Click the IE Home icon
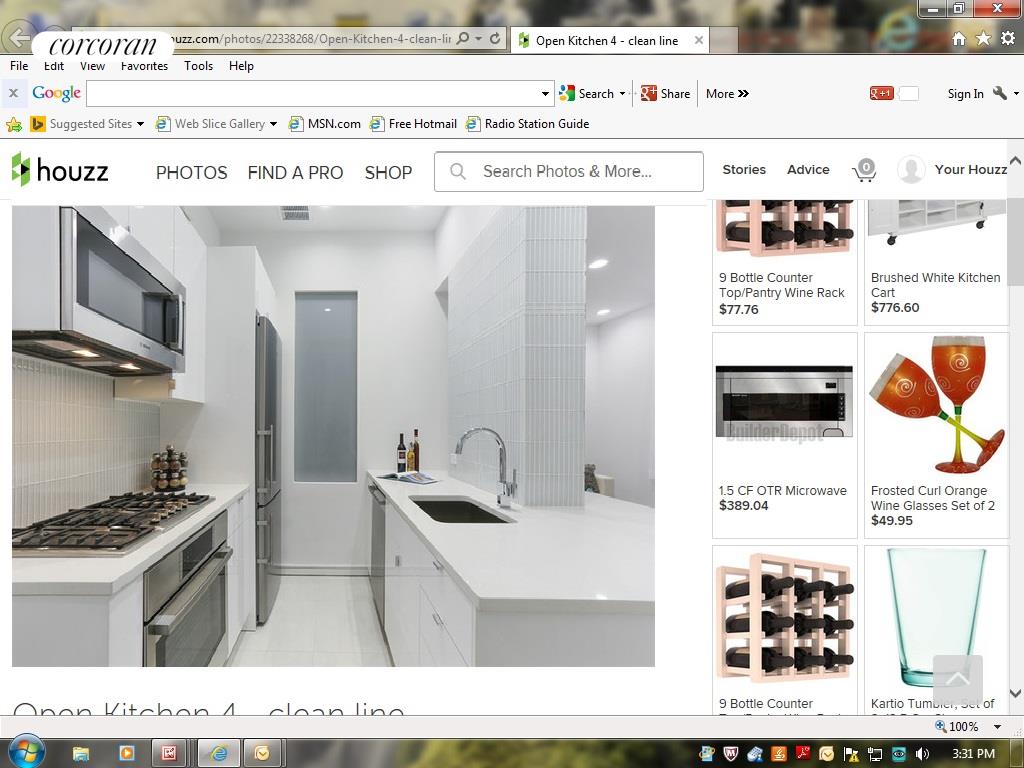 pyautogui.click(x=958, y=39)
